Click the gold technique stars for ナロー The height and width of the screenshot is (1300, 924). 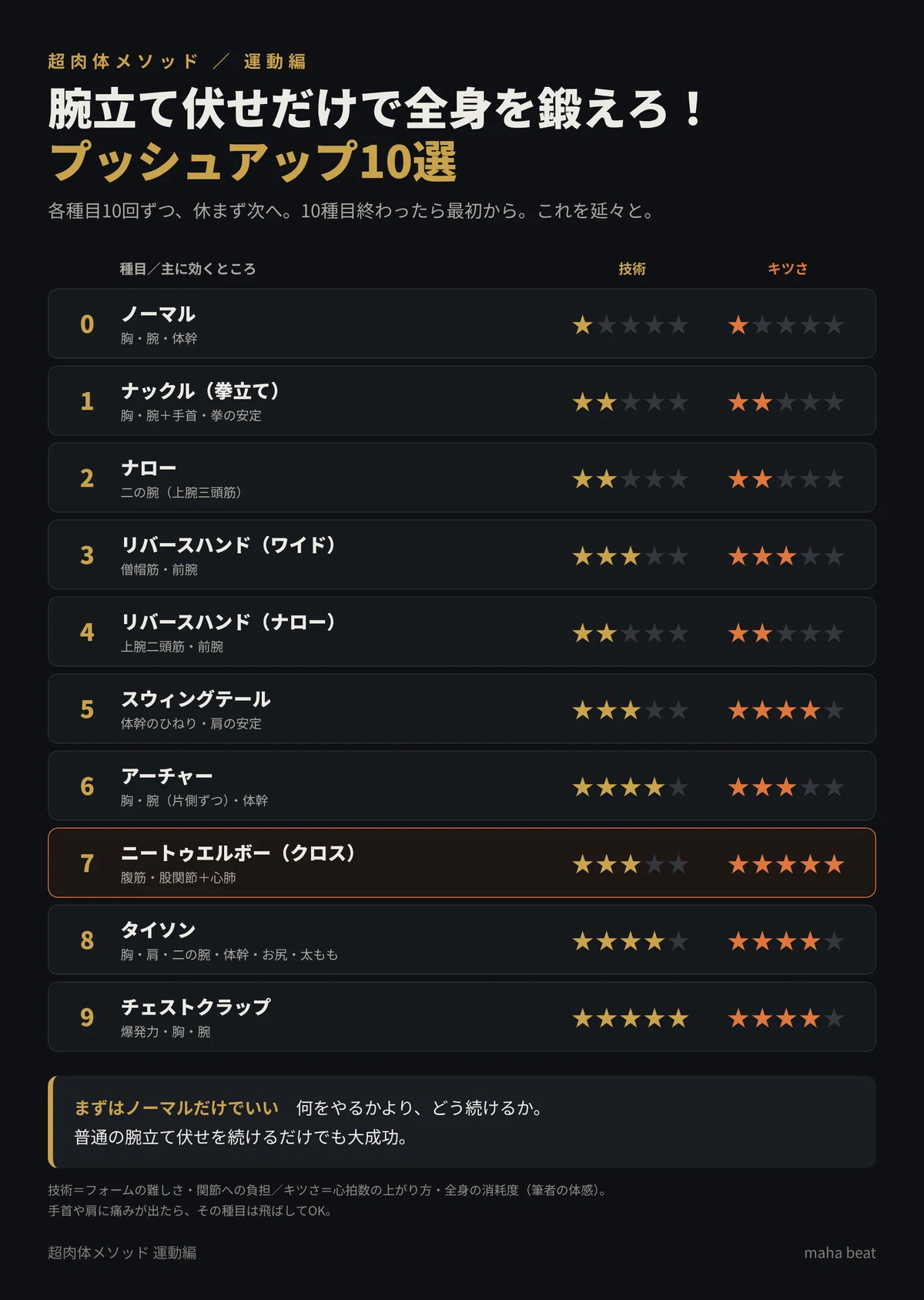pos(630,479)
